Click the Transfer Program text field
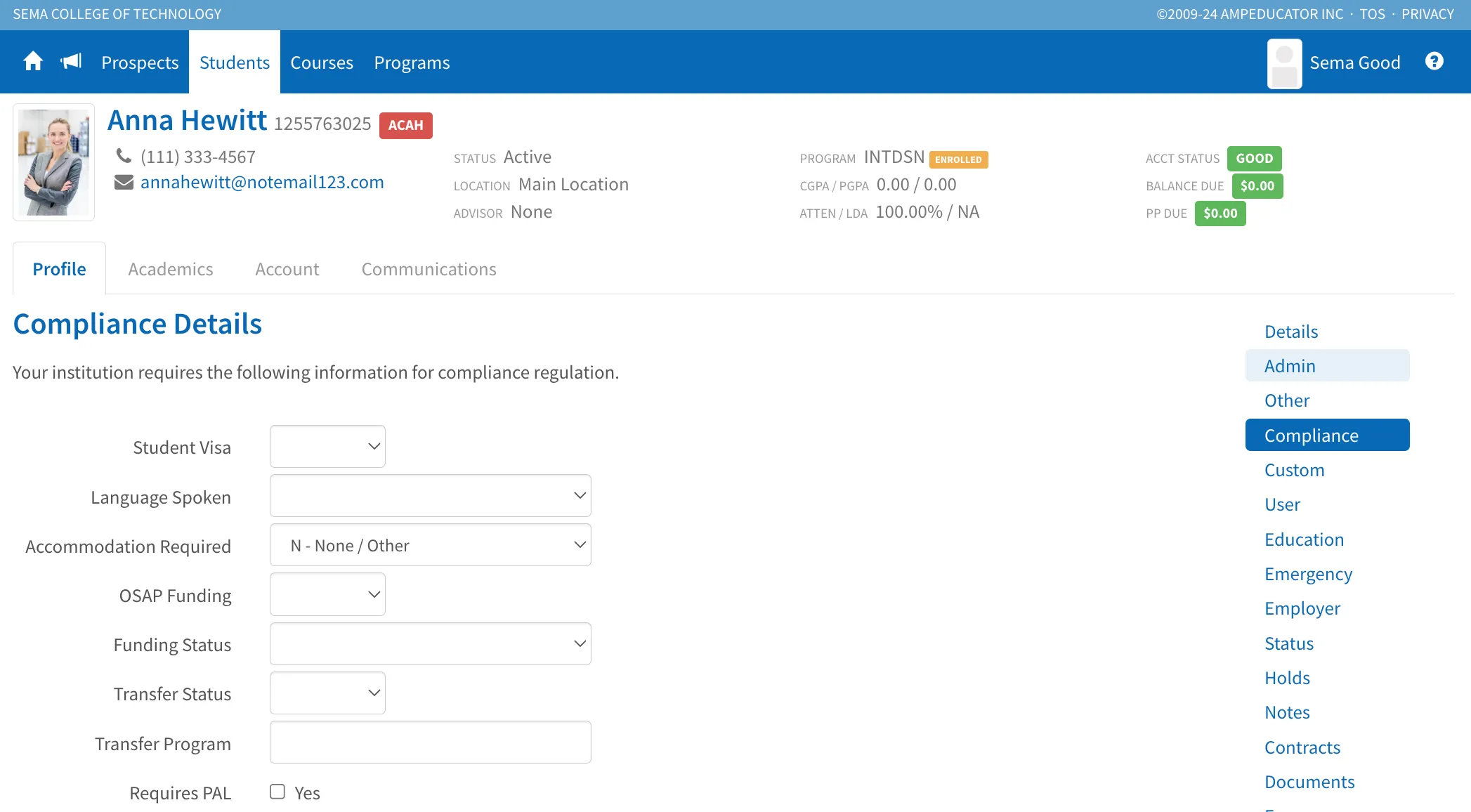The image size is (1471, 812). pos(430,742)
